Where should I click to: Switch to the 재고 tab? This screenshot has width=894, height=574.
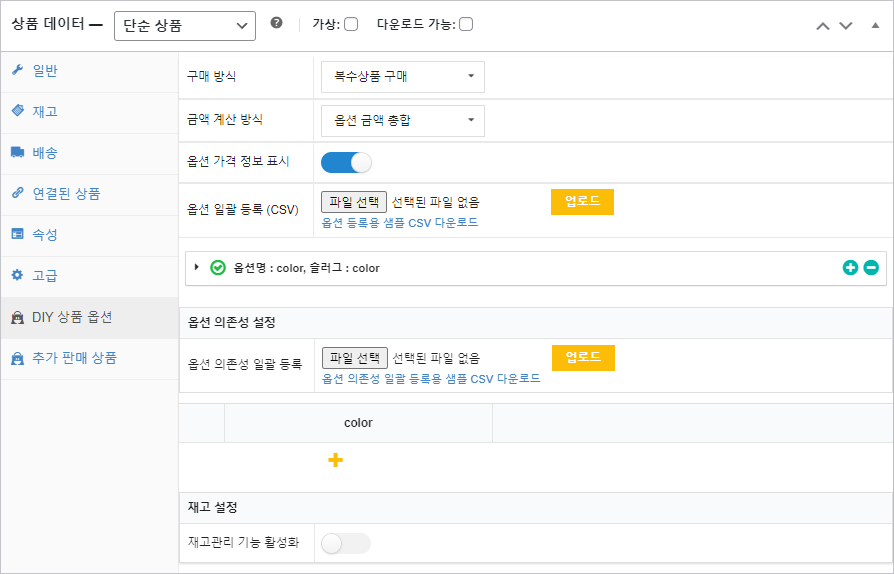click(45, 112)
